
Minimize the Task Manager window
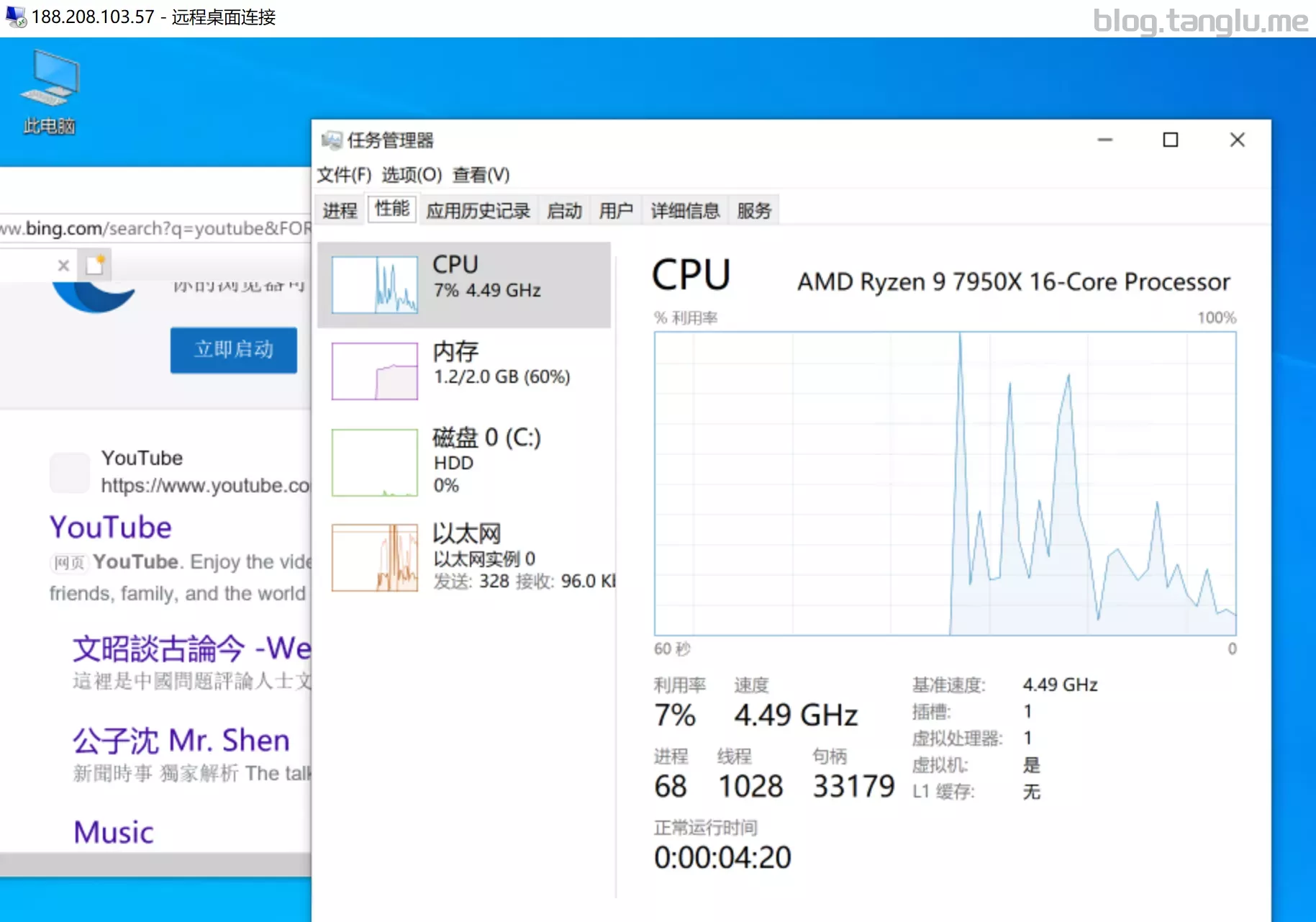[x=1105, y=140]
